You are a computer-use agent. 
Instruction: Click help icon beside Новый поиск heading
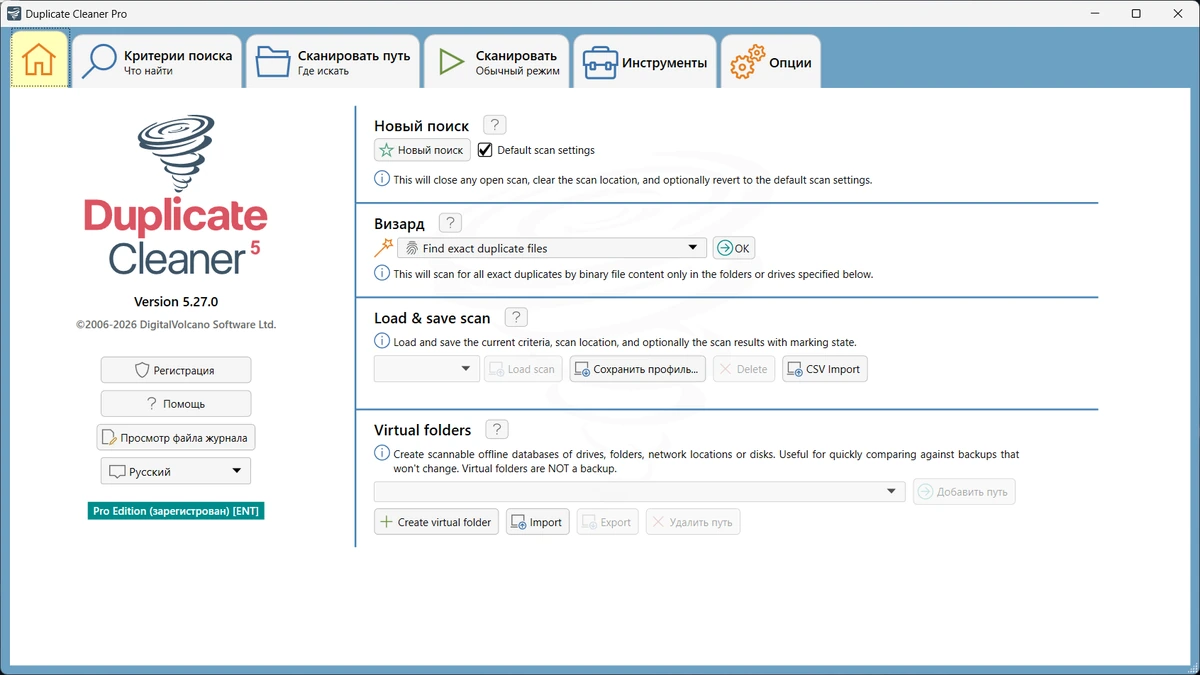494,125
